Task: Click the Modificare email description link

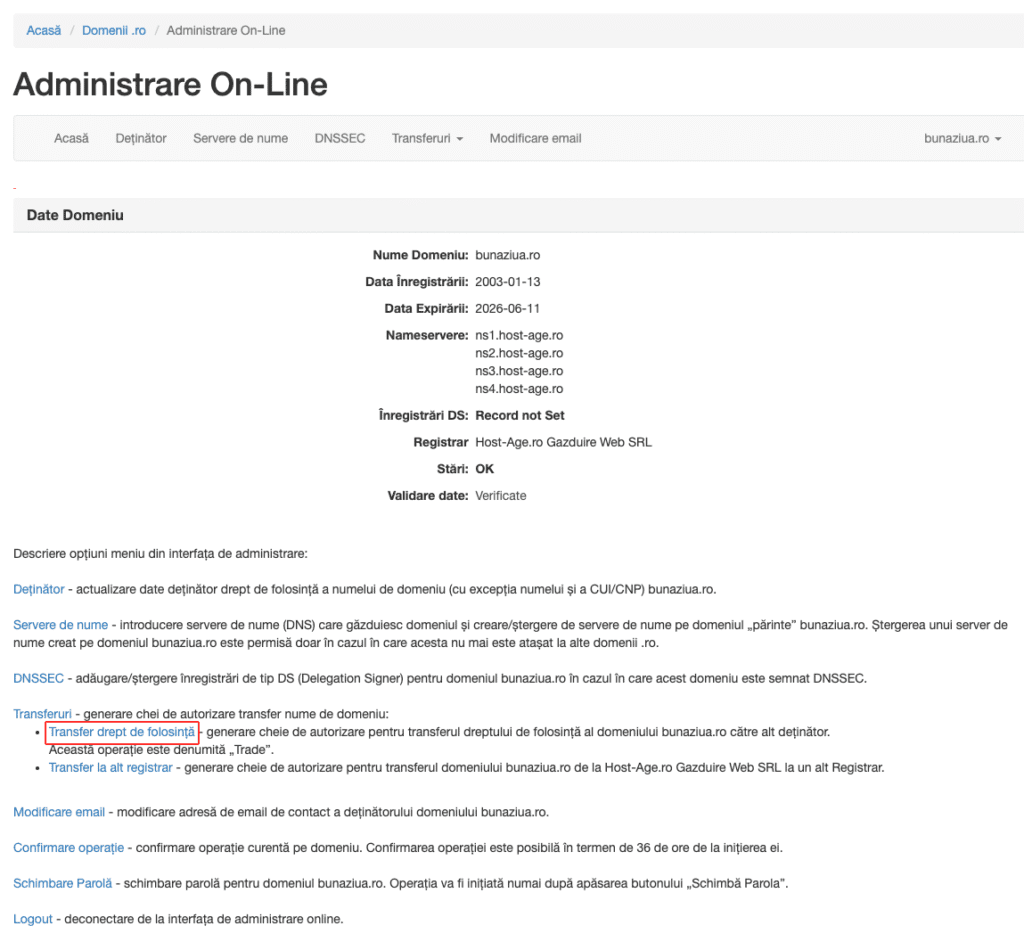Action: coord(59,812)
